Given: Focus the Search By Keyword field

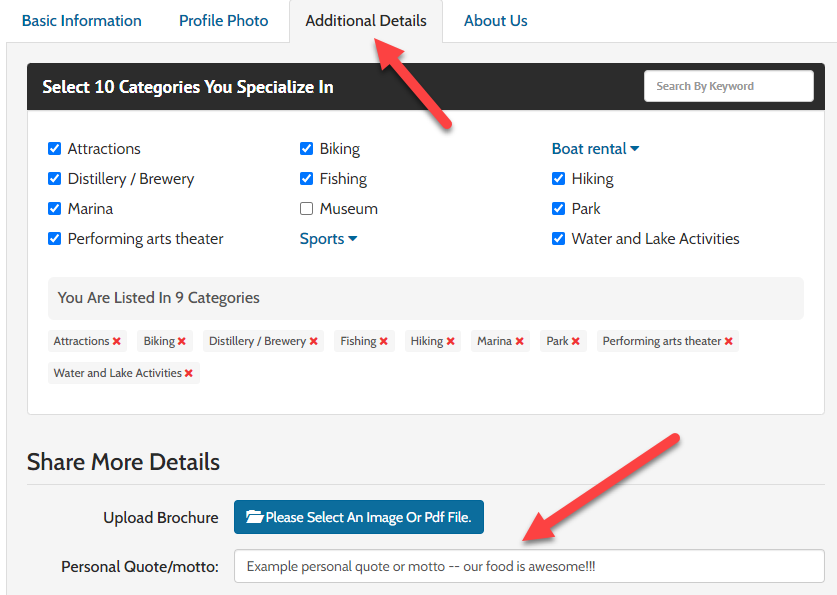Looking at the screenshot, I should (728, 86).
